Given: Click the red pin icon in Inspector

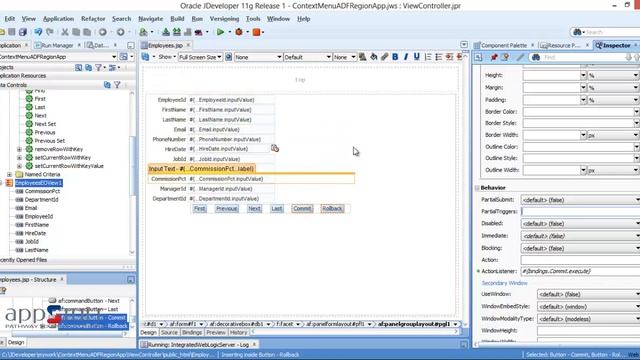Looking at the screenshot, I should pyautogui.click(x=494, y=58).
